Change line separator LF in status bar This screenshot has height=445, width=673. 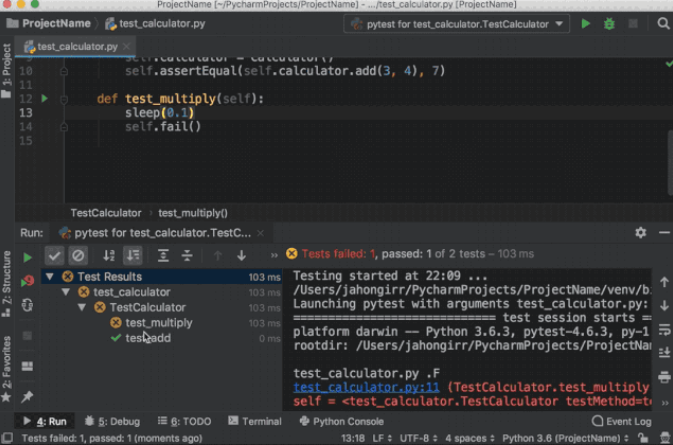pos(382,438)
